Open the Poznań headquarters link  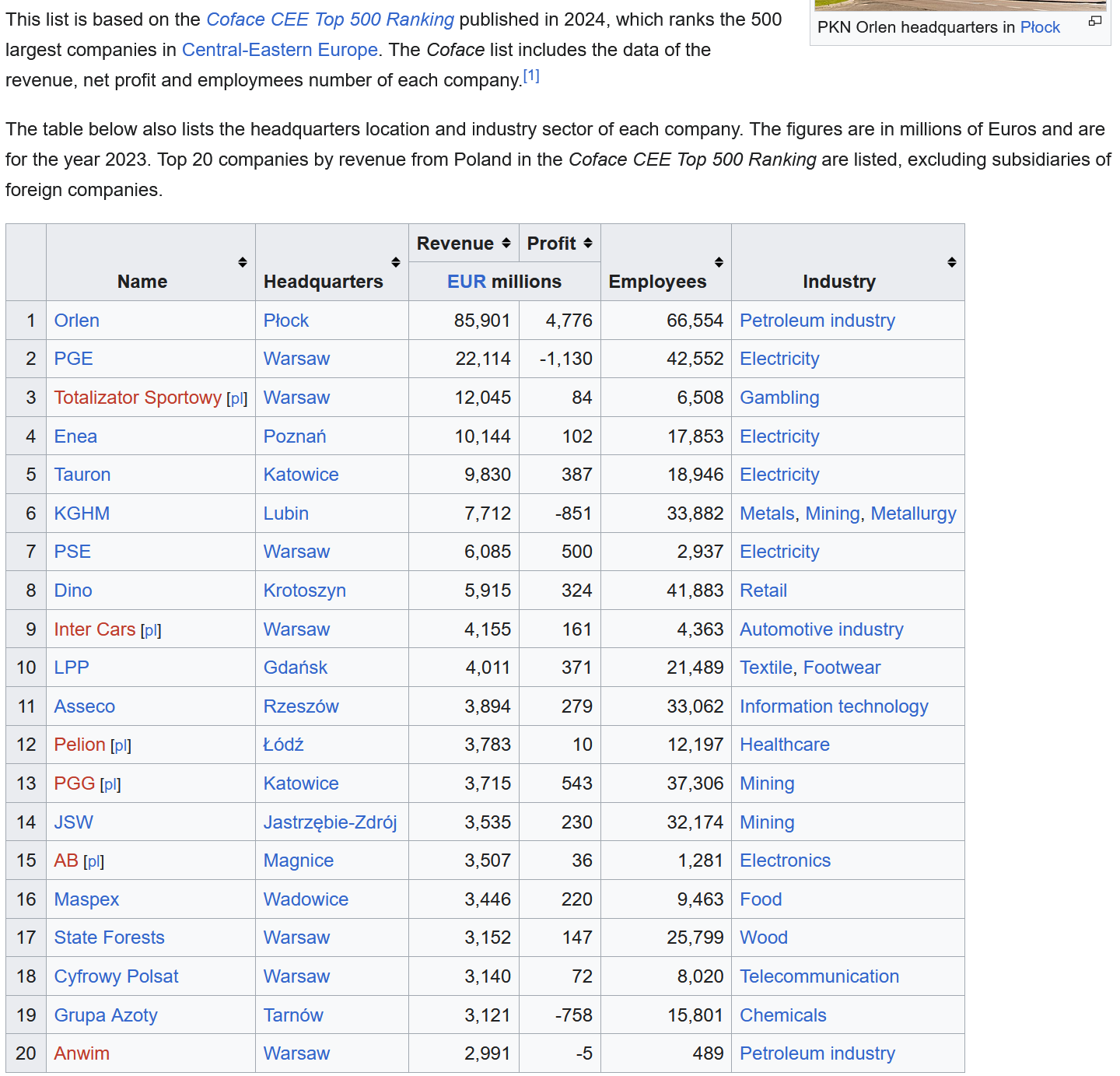click(295, 436)
